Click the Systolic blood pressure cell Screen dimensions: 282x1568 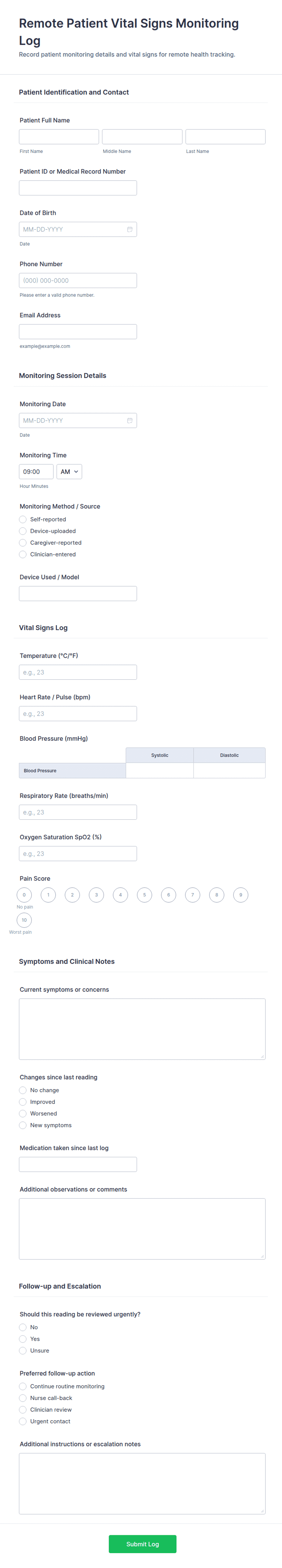(x=160, y=770)
